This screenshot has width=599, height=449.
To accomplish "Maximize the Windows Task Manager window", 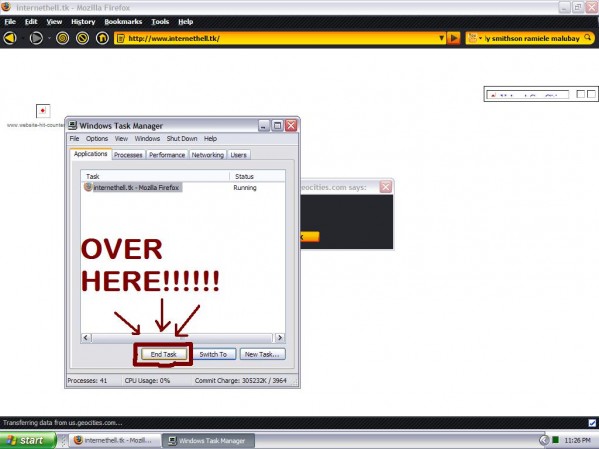I will (x=277, y=125).
